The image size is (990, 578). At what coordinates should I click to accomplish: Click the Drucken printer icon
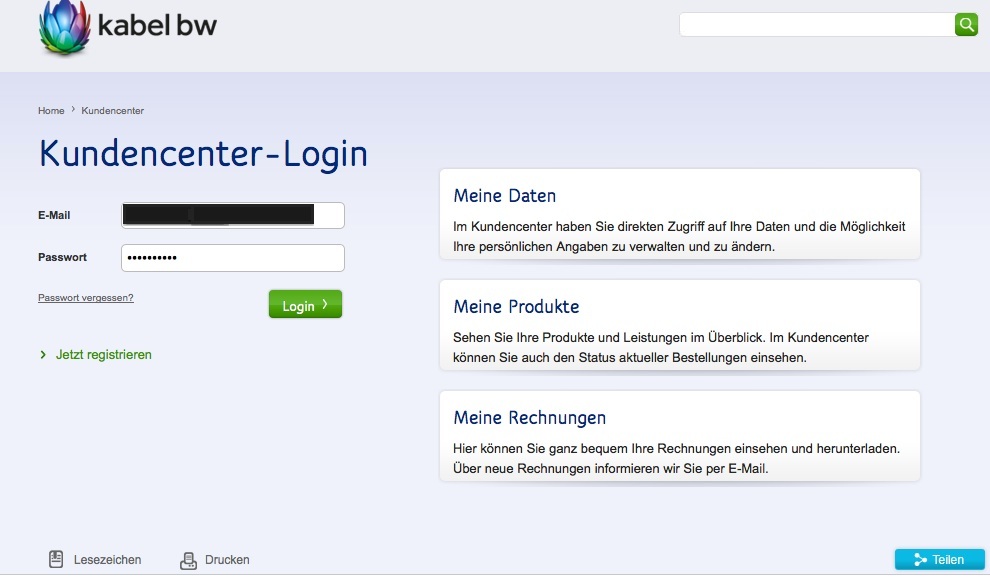tap(188, 560)
